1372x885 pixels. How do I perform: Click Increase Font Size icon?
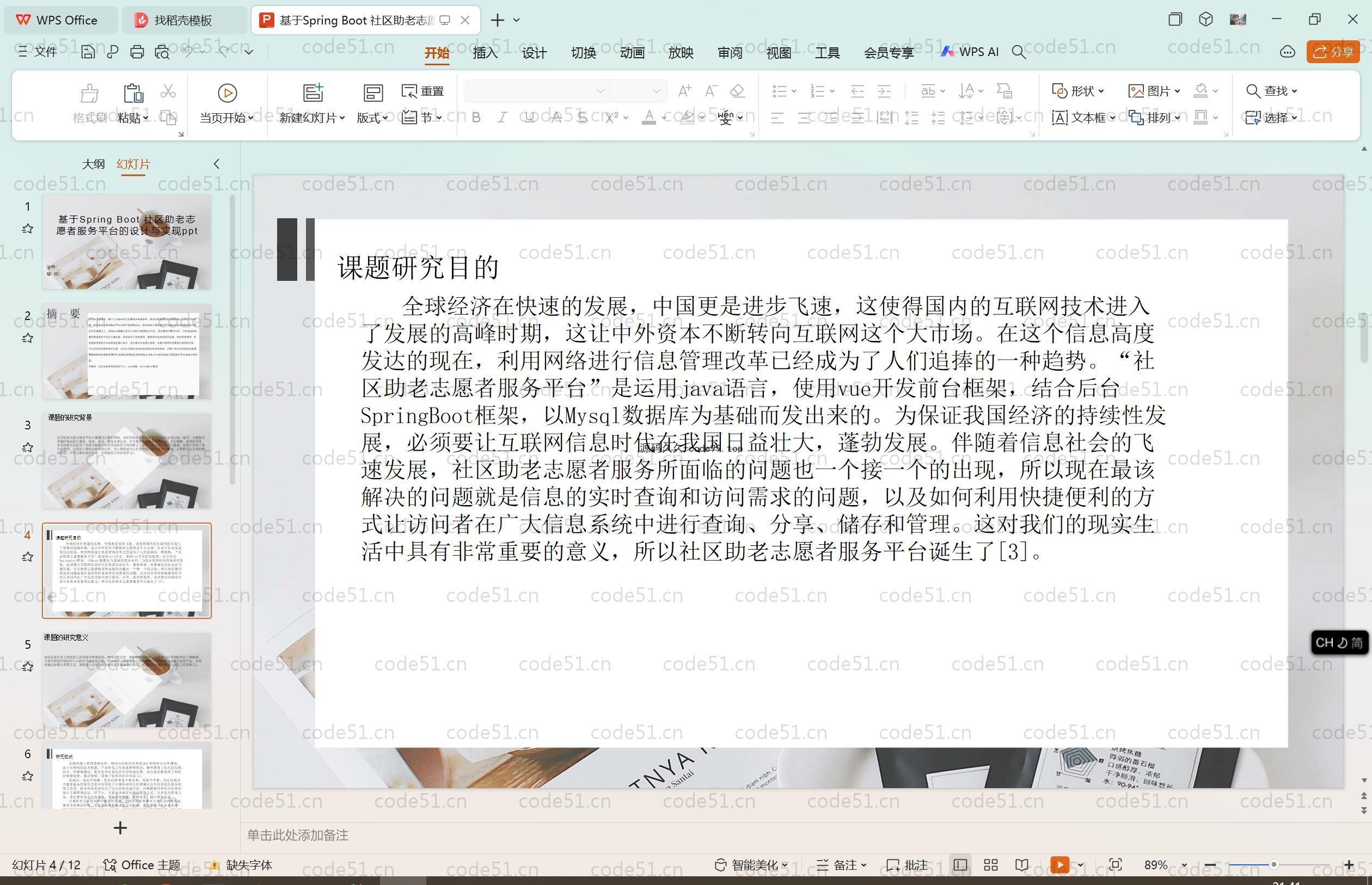tap(684, 91)
